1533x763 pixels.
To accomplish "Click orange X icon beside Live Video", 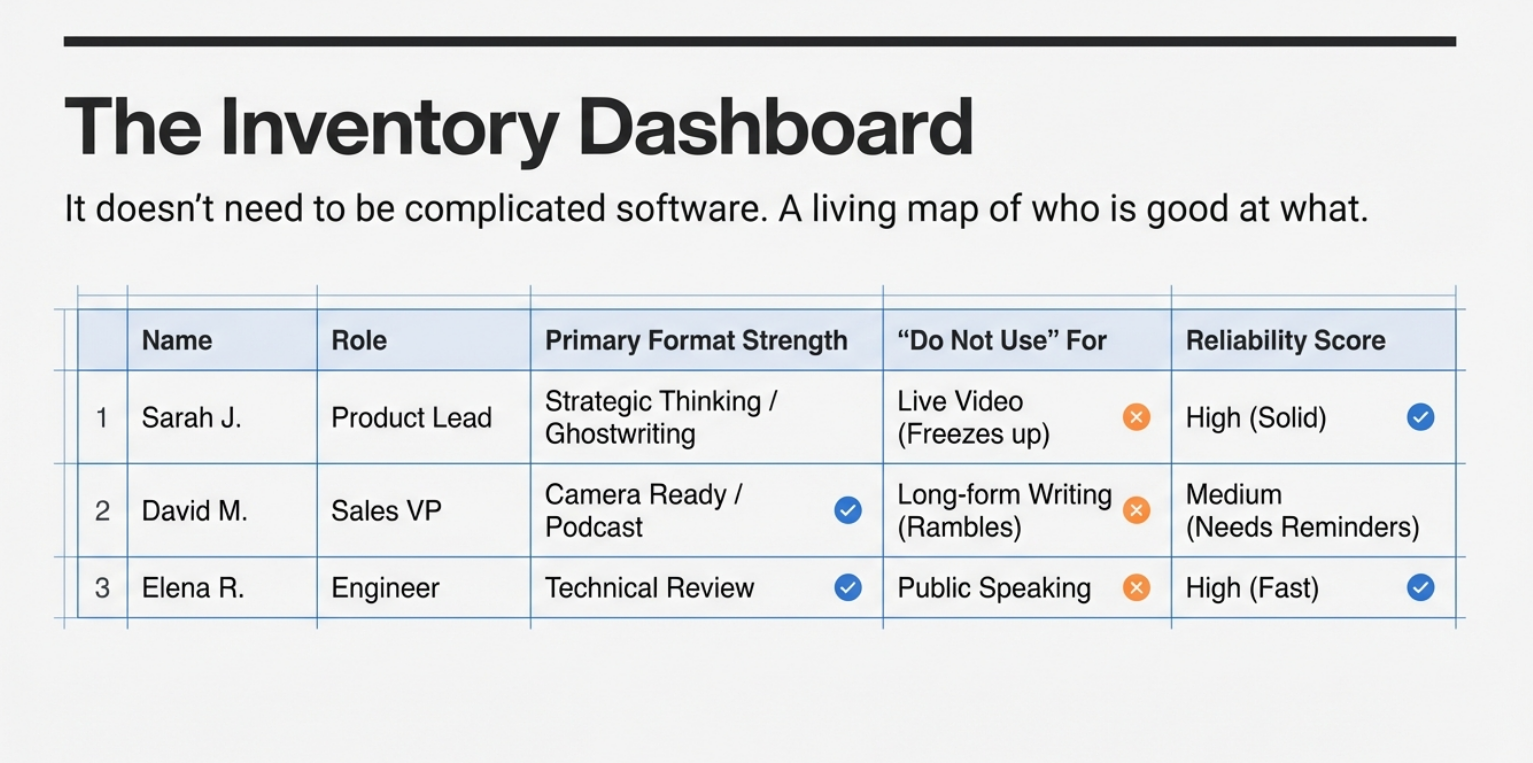I will point(1136,417).
